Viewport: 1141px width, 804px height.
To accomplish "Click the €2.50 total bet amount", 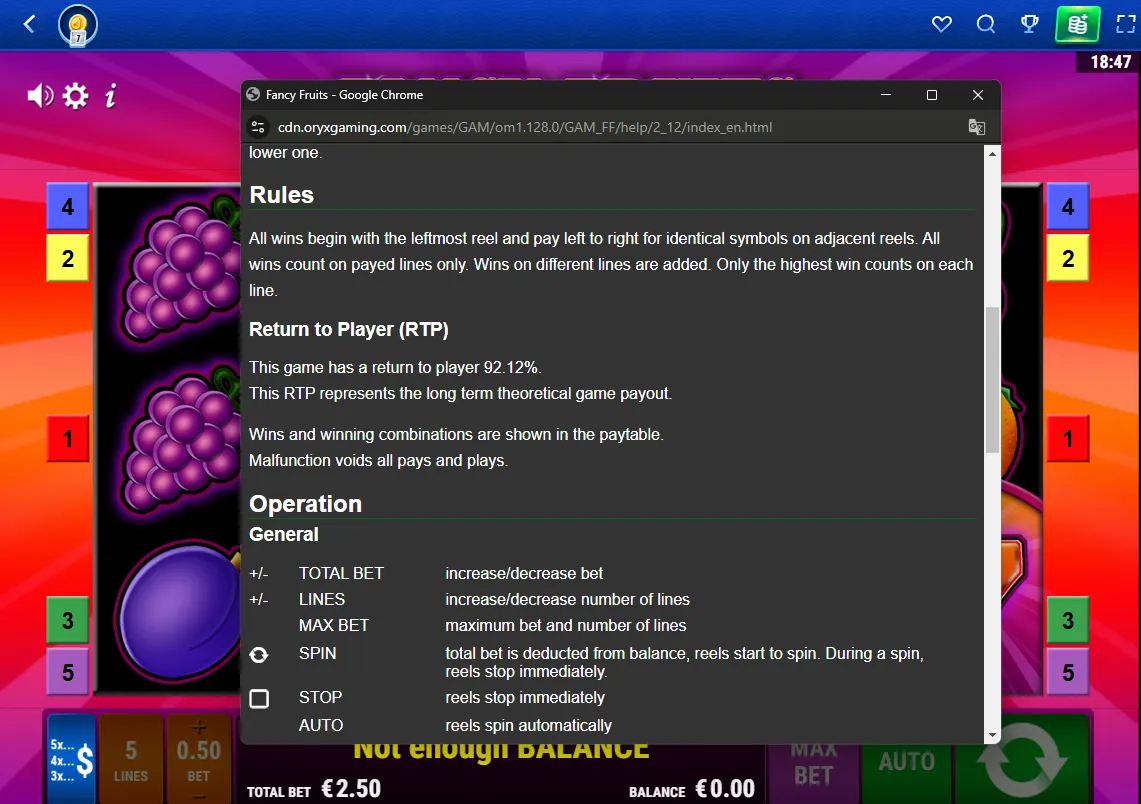I will (351, 789).
